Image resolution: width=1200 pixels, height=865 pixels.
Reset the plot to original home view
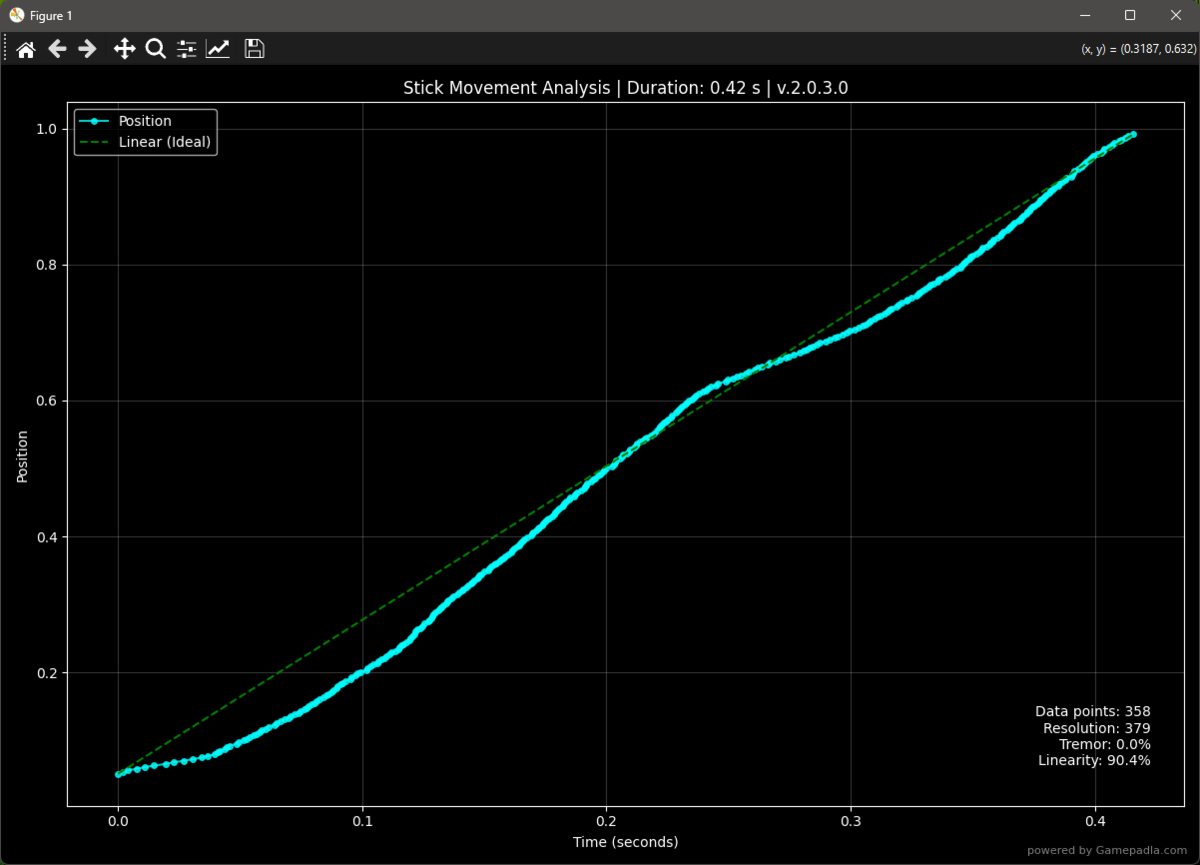26,49
